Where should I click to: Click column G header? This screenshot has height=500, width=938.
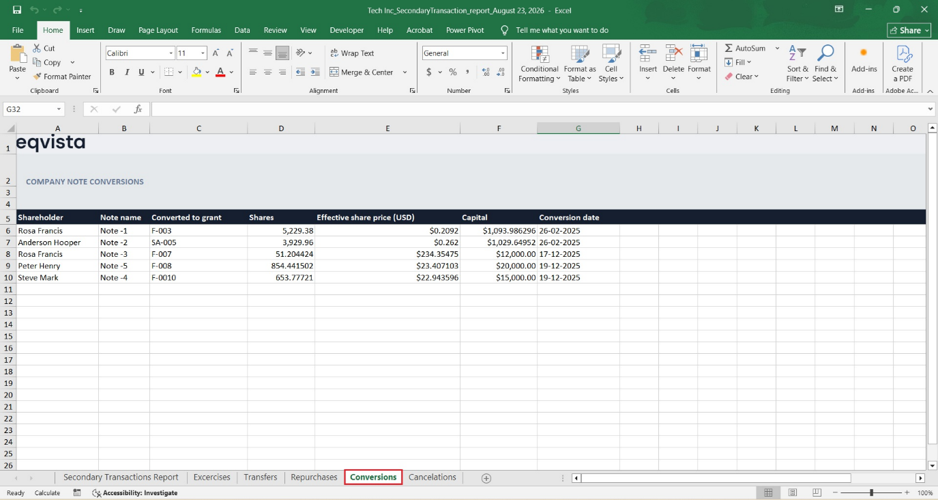coord(578,128)
